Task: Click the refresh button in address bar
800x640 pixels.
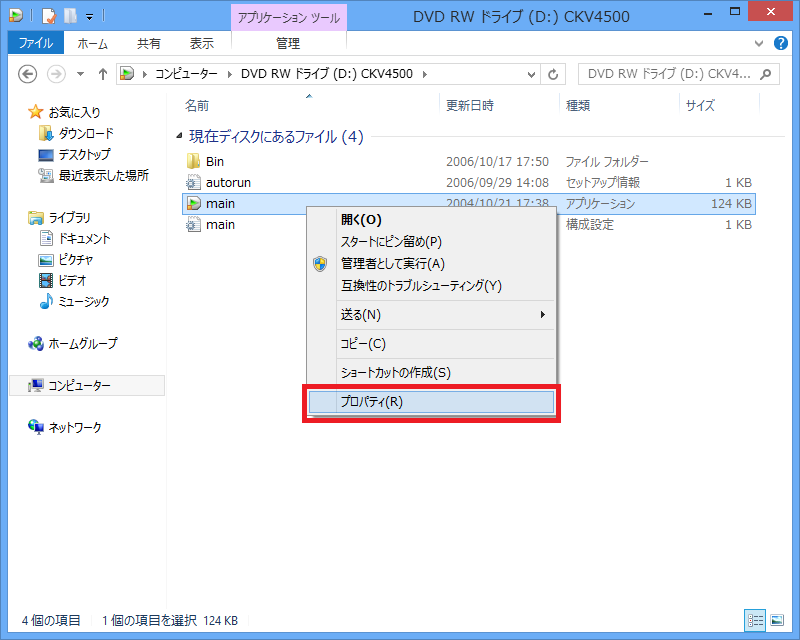Action: point(554,74)
